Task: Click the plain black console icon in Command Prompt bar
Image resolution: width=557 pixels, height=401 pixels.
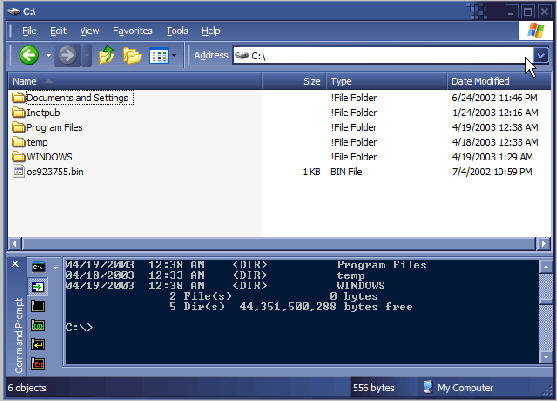Action: pyautogui.click(x=38, y=306)
